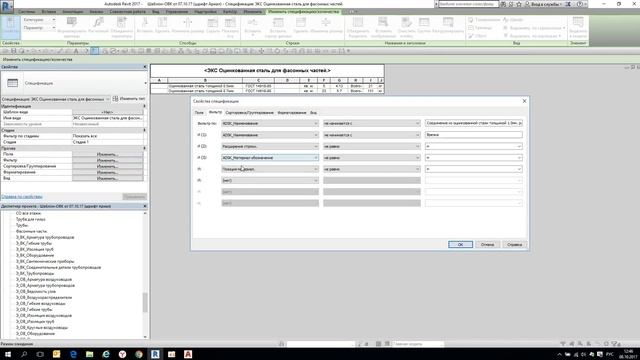Viewport: 640px width, 360px height.
Task: Open File Explorer from the taskbar
Action: (x=89, y=354)
